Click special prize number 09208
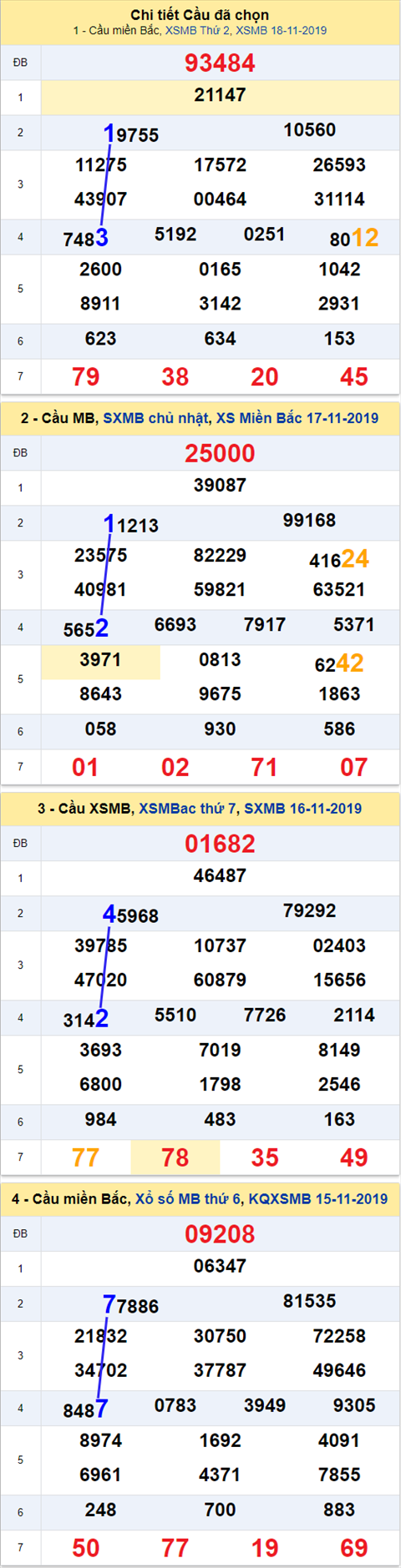 click(x=220, y=1235)
